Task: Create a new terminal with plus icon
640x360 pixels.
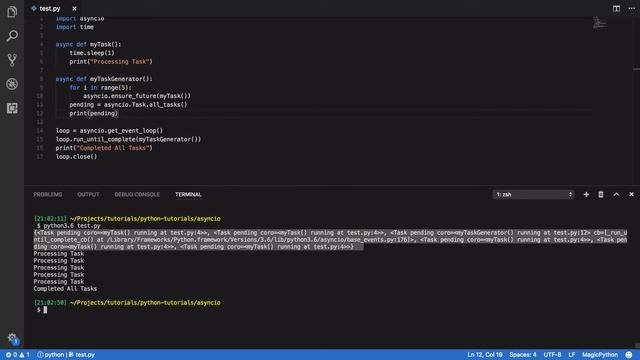Action: [586, 195]
